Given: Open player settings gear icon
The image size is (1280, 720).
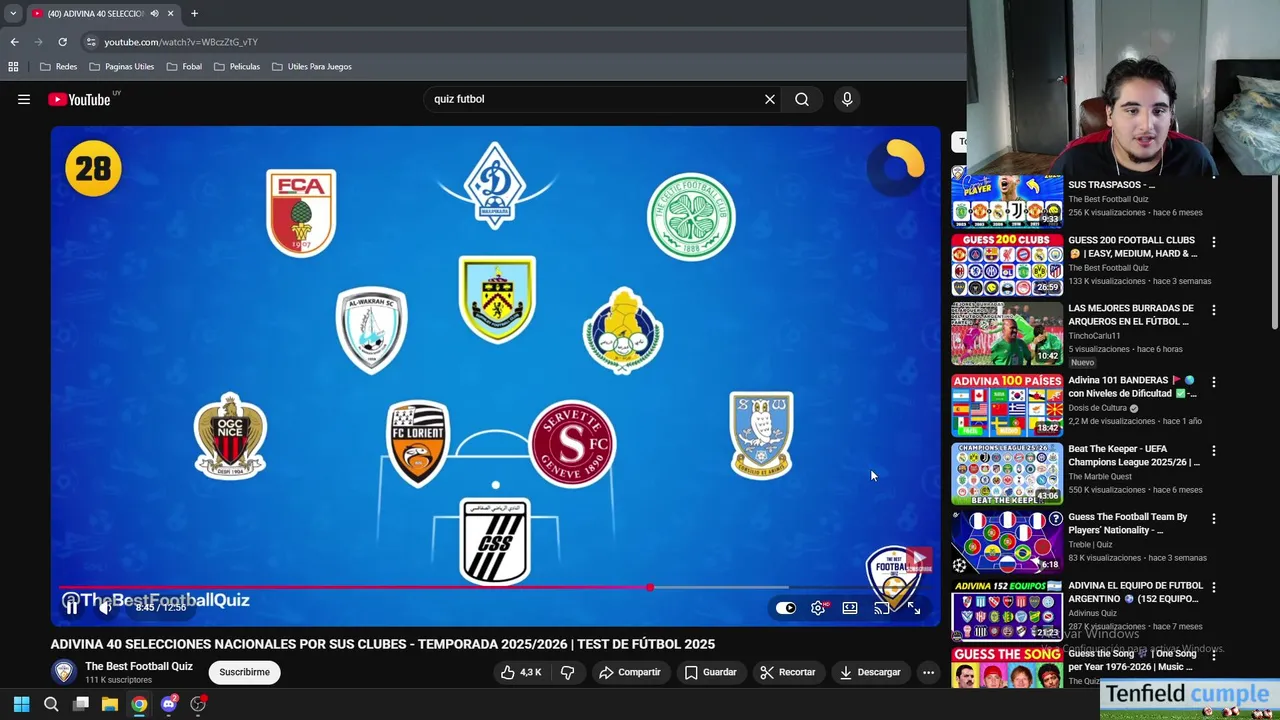Looking at the screenshot, I should click(x=818, y=608).
